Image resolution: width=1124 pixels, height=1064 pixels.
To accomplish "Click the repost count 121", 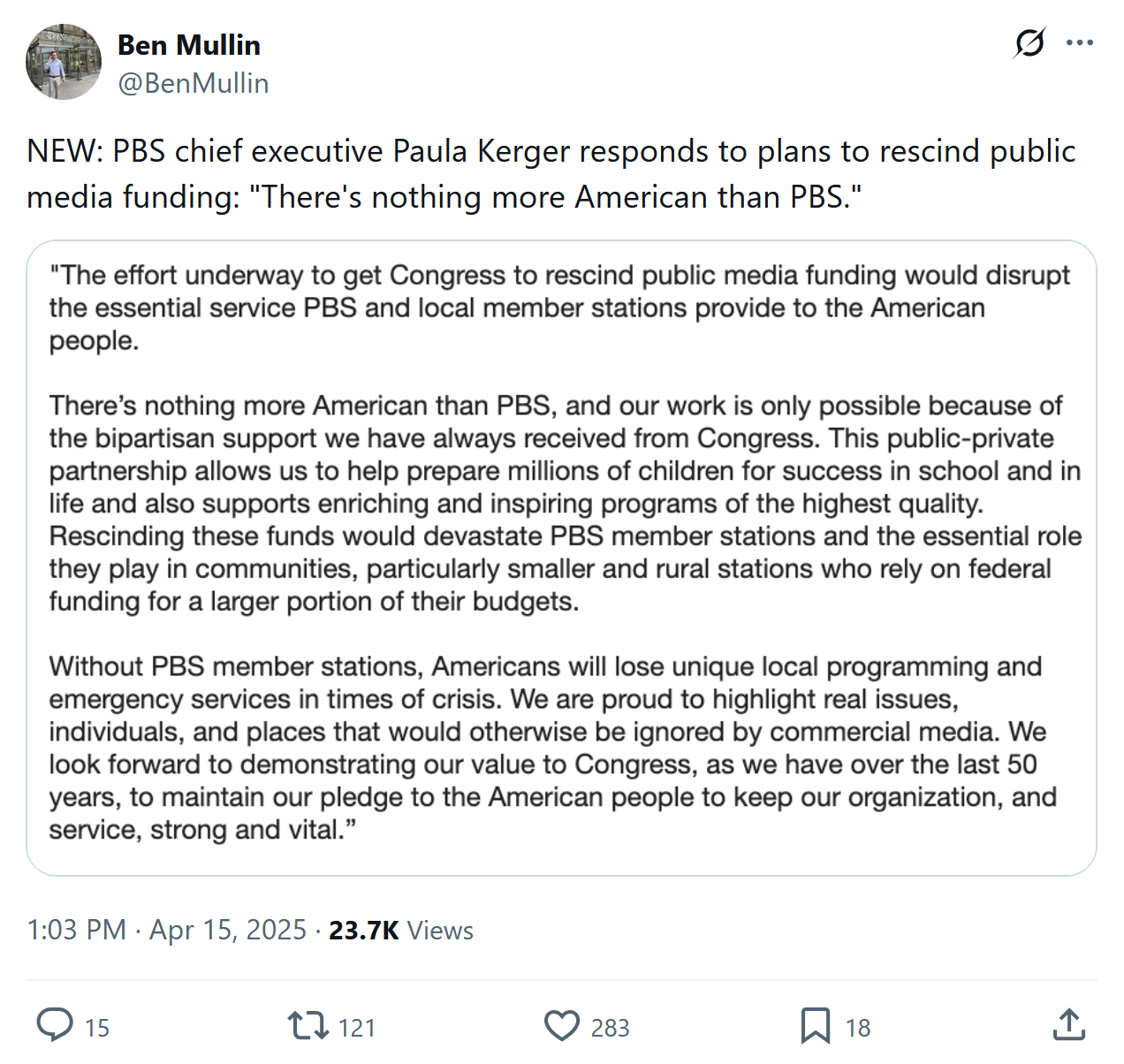I will 357,1028.
